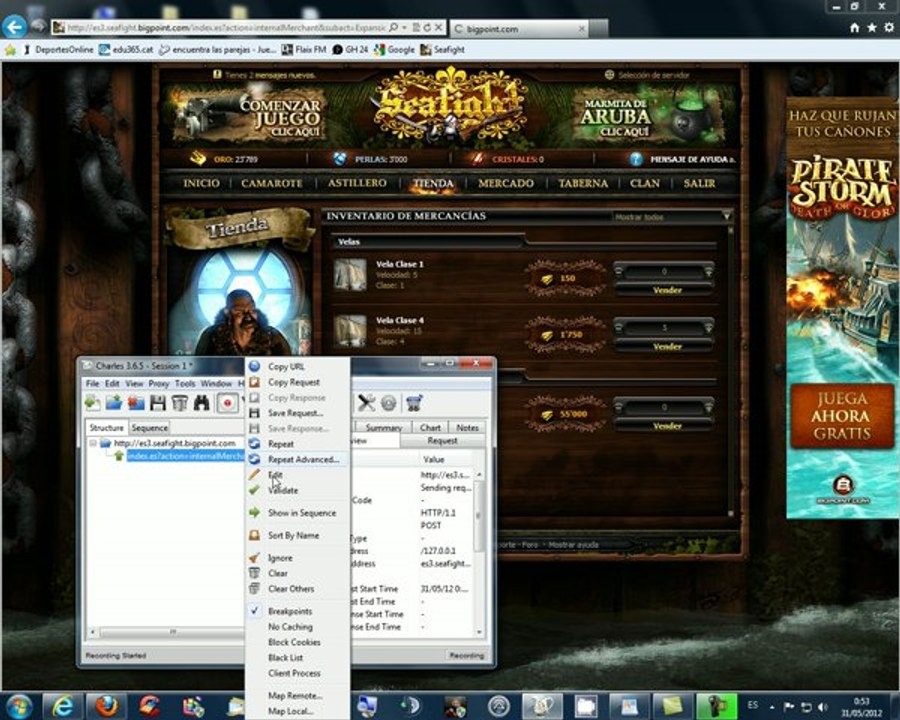Click browser Favorites star icon
Image resolution: width=900 pixels, height=720 pixels.
[872, 28]
